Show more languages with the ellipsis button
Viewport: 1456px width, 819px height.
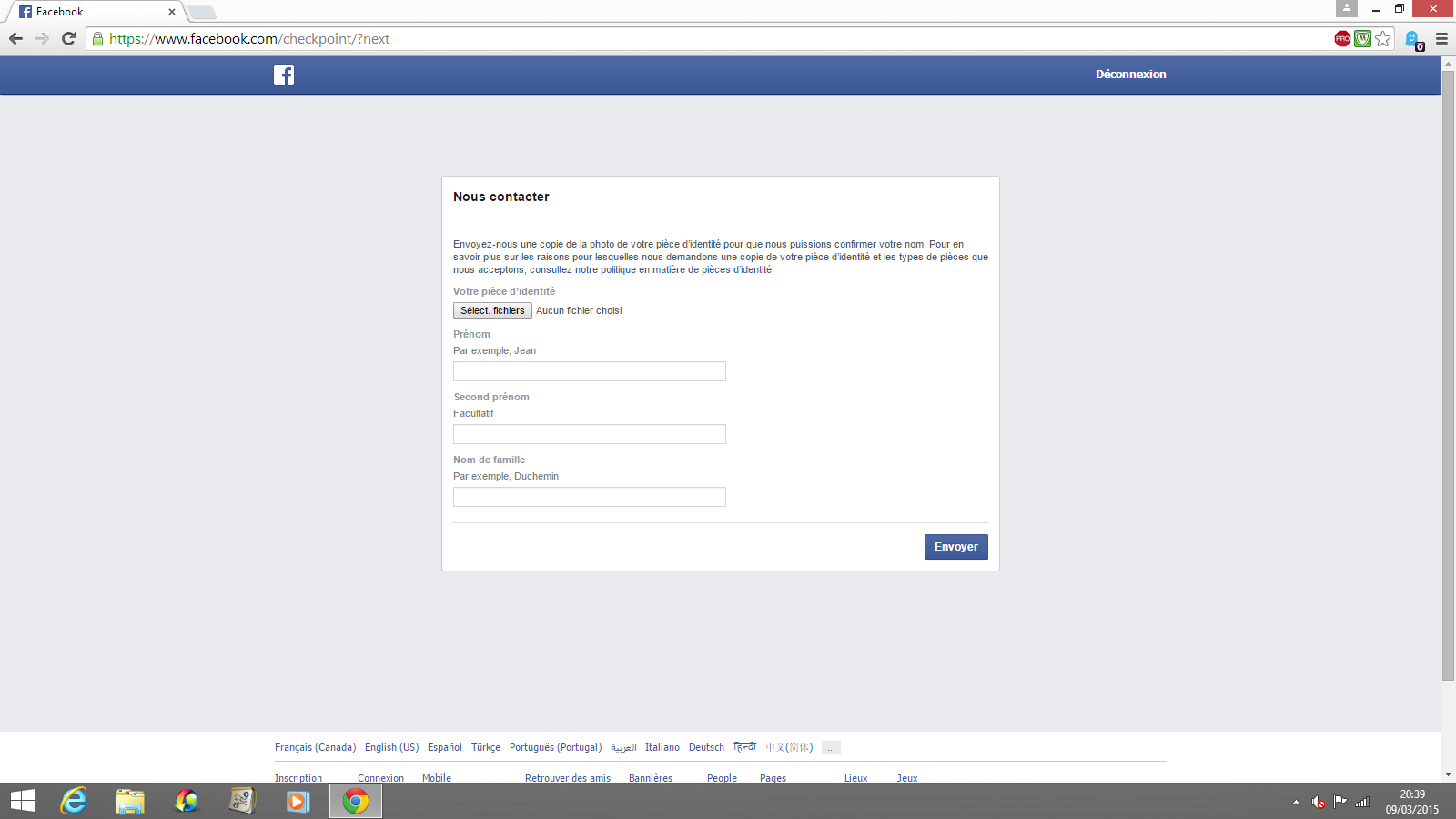831,748
